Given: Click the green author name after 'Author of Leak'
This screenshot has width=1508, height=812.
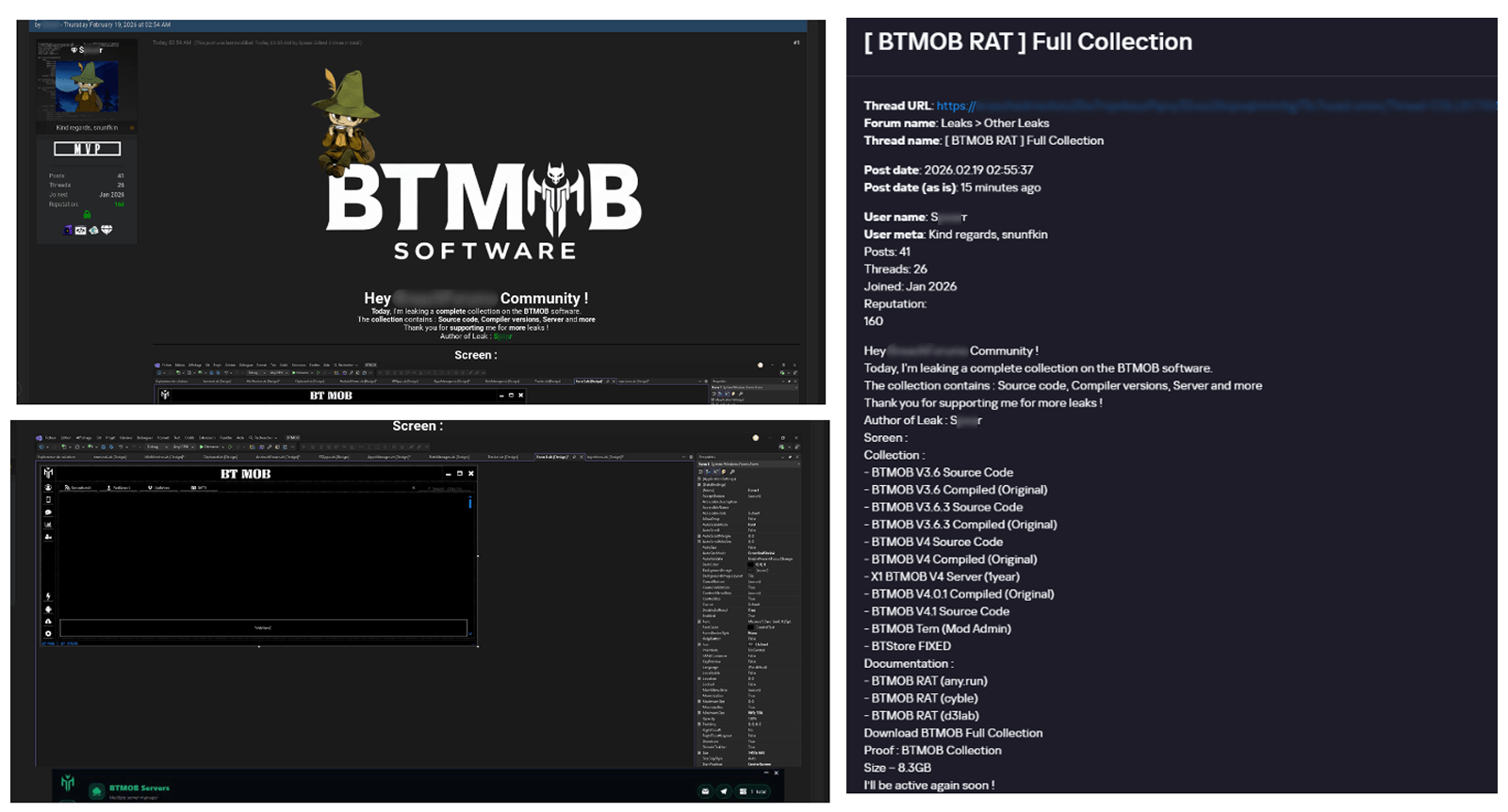Looking at the screenshot, I should pyautogui.click(x=502, y=336).
